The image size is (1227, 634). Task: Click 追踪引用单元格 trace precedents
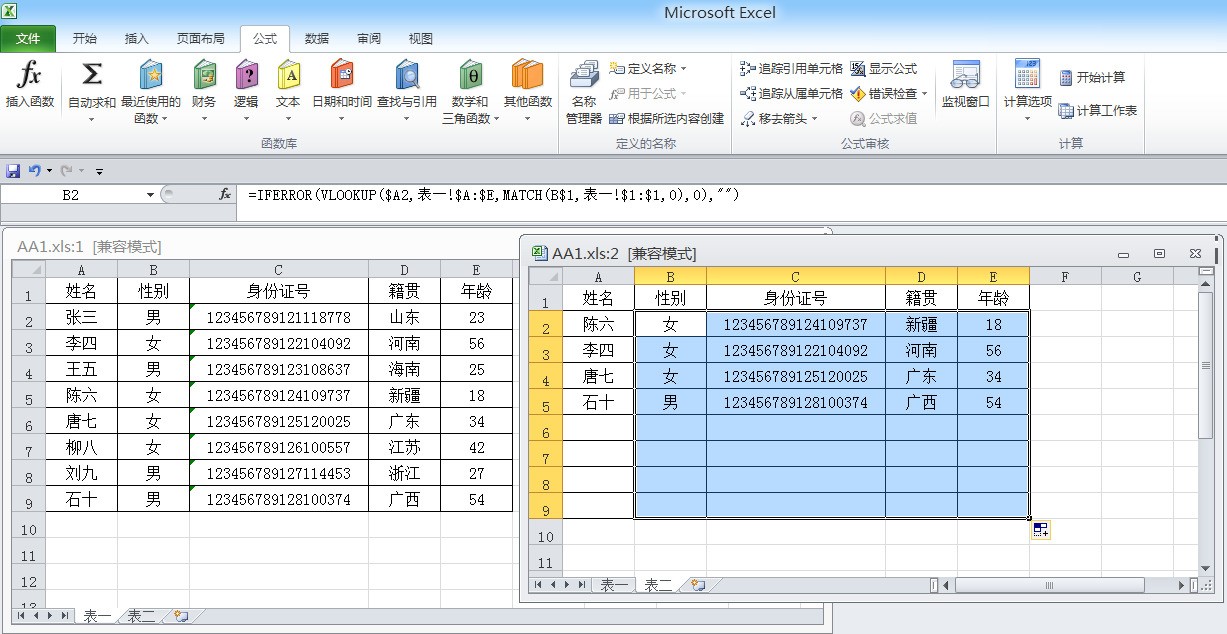click(791, 69)
